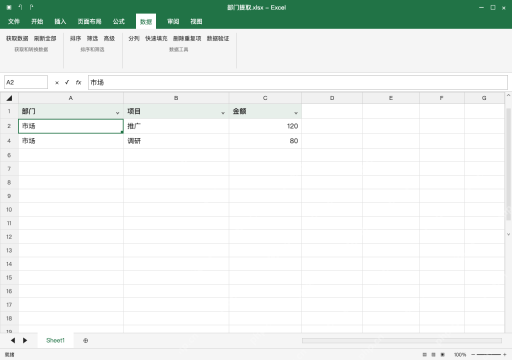Viewport: 512px width, 360px height.
Task: Click the undo arrow in title bar
Action: pos(20,7)
